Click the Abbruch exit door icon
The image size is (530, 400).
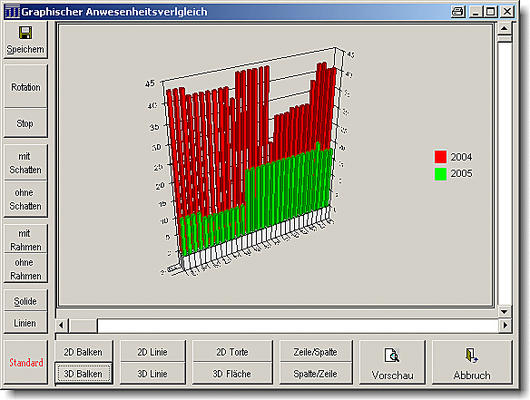[x=471, y=355]
